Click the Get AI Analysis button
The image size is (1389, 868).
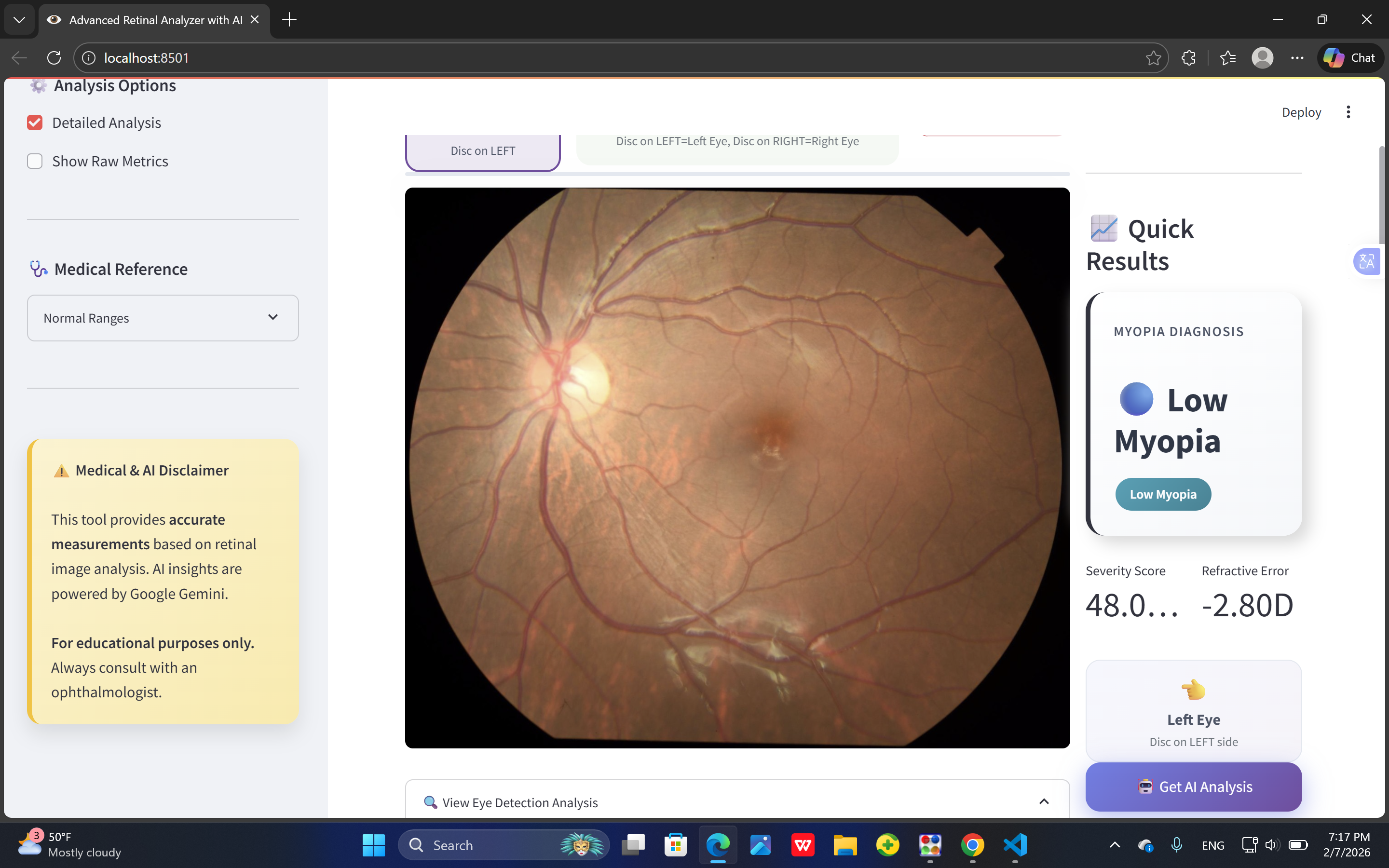1193,787
